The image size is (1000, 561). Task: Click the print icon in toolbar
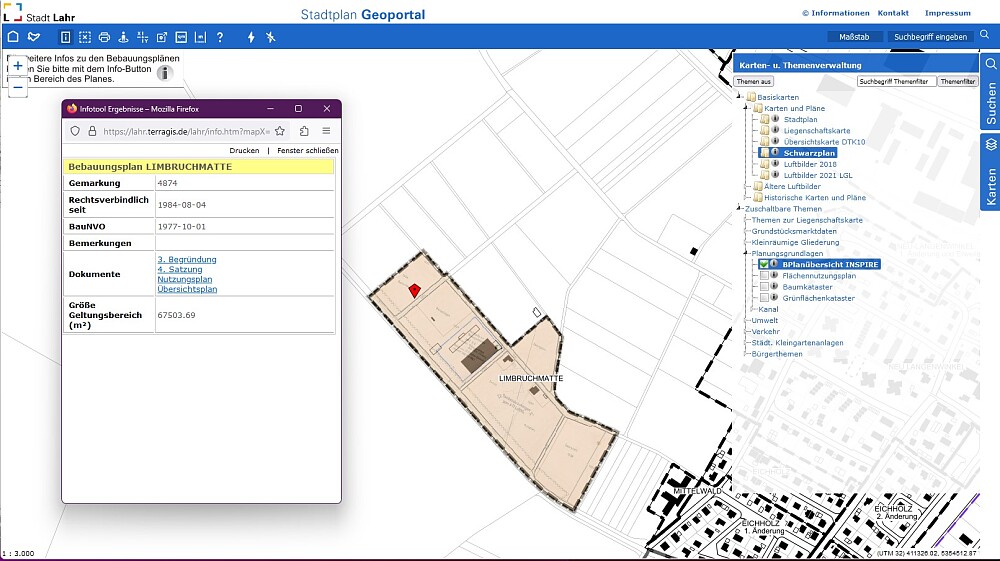point(104,37)
